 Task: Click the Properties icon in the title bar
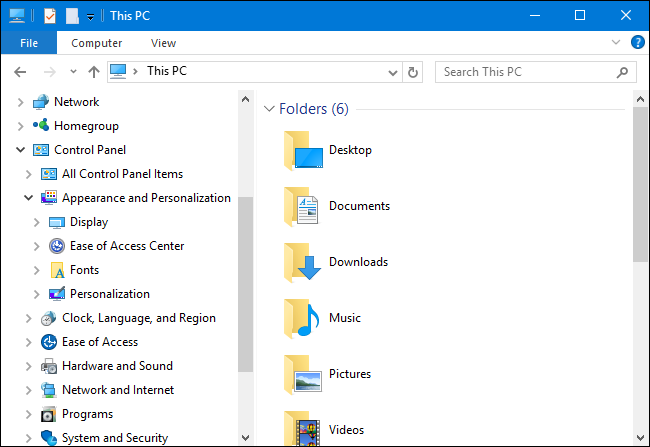point(51,16)
